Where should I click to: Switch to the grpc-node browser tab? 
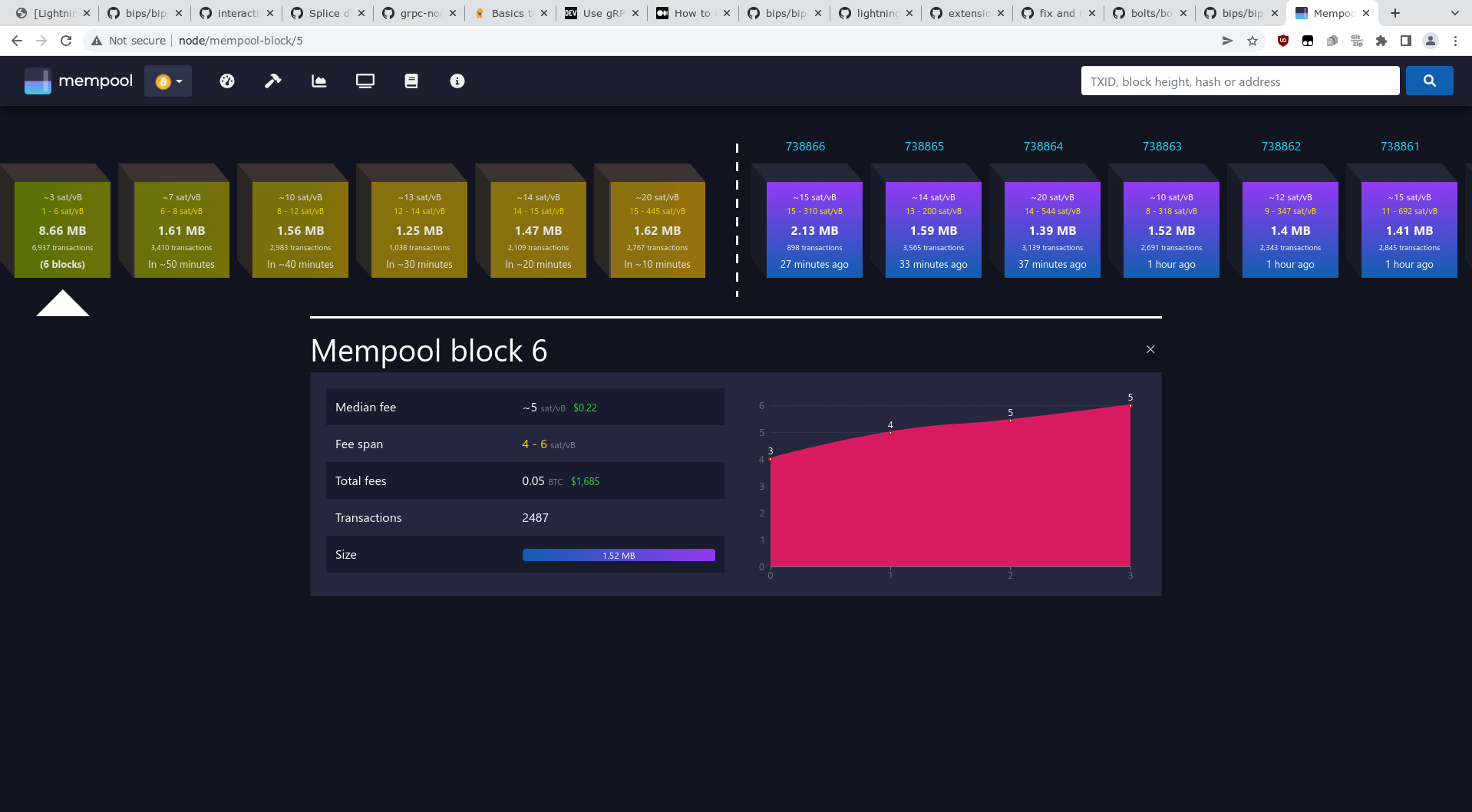[x=421, y=13]
